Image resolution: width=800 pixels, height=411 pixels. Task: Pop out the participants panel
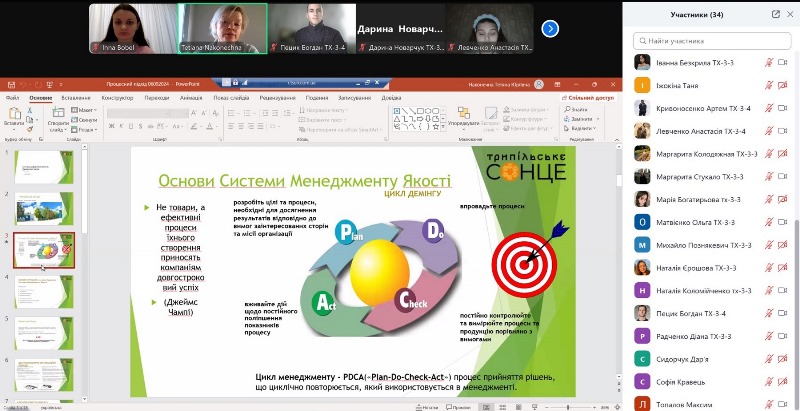pos(775,15)
